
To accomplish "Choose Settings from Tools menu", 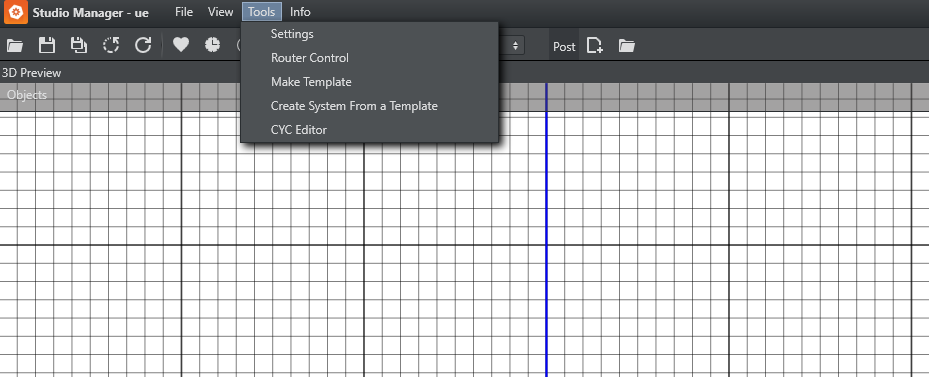I will coord(369,34).
